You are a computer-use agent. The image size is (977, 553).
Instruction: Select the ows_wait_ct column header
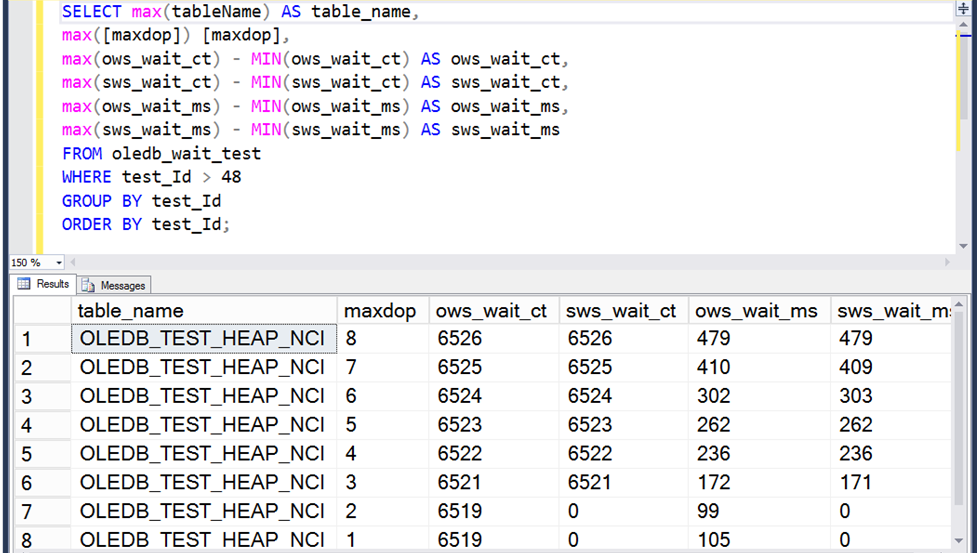pos(493,310)
